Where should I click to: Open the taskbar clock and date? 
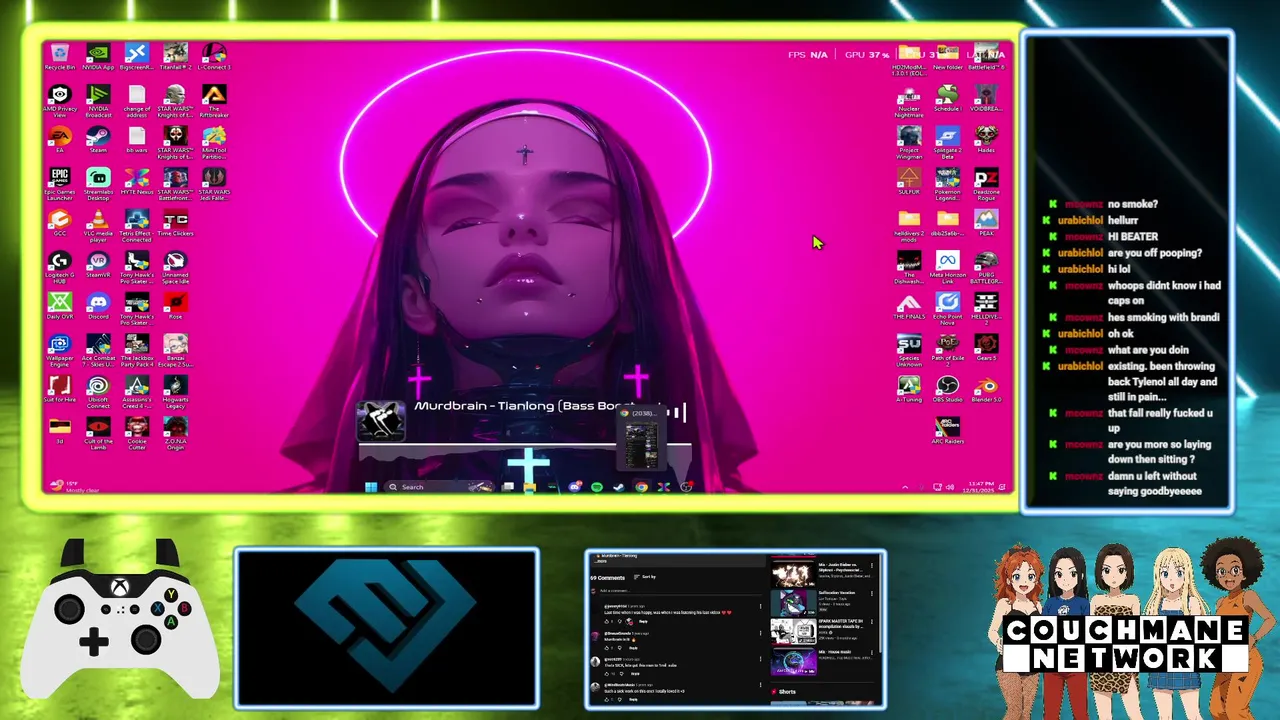point(980,487)
